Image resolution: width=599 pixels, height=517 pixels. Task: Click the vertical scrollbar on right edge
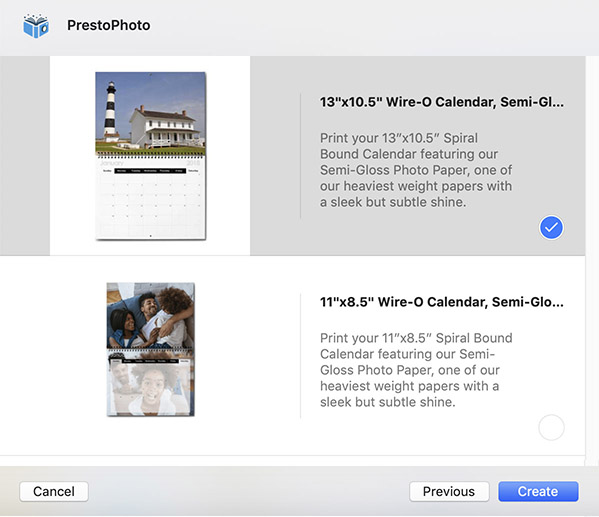pos(592,260)
